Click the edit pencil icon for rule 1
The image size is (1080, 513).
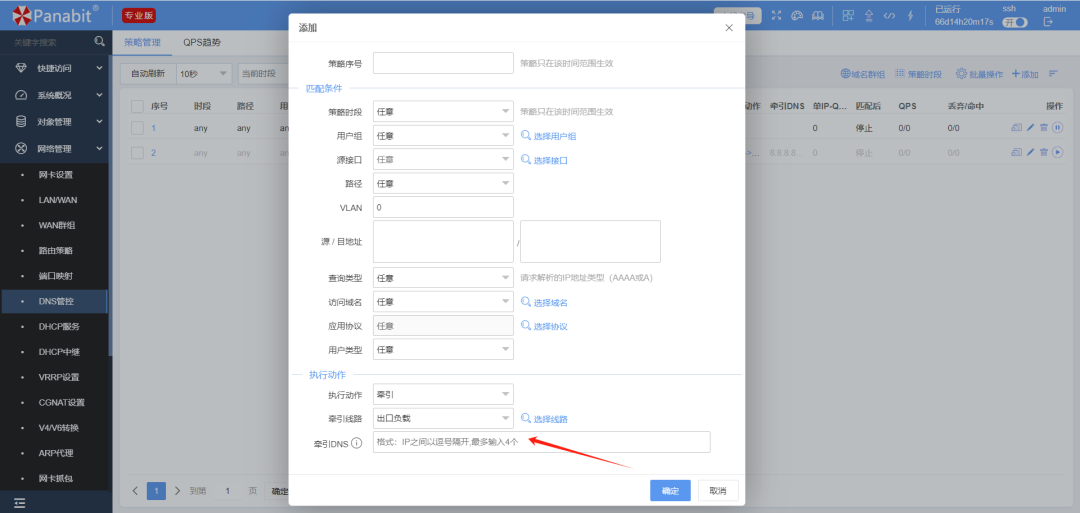[x=1031, y=128]
